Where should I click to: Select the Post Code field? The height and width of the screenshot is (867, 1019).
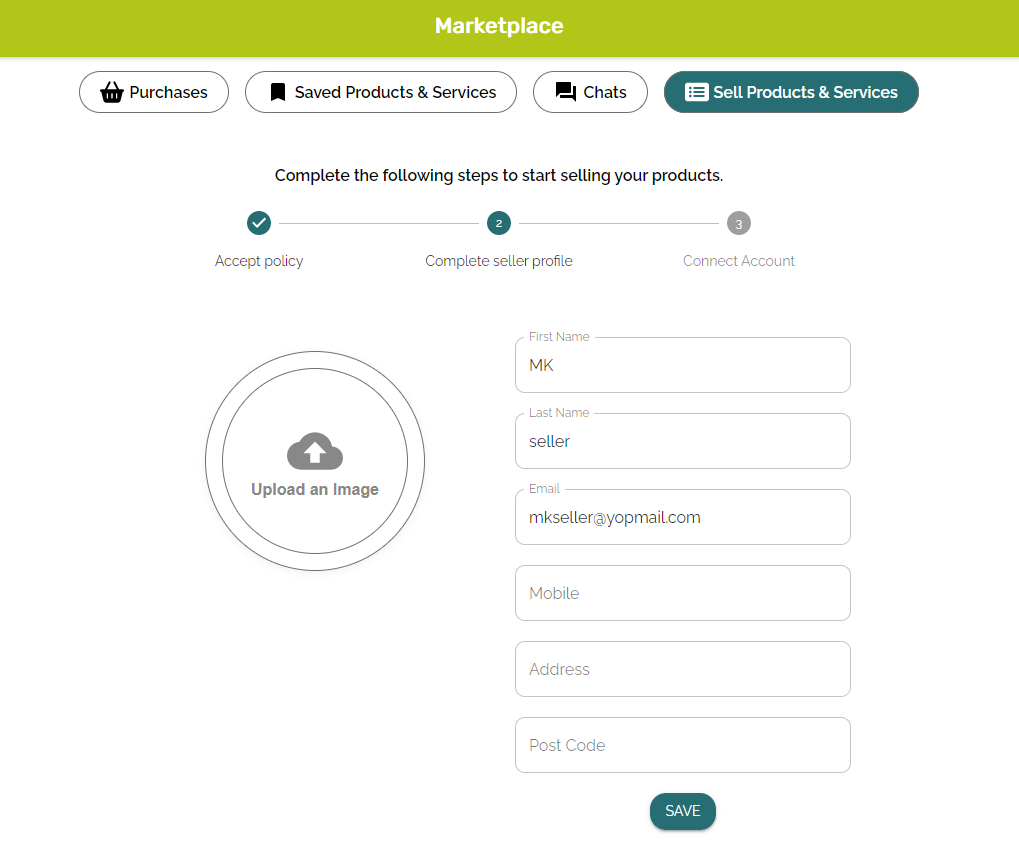coord(683,746)
